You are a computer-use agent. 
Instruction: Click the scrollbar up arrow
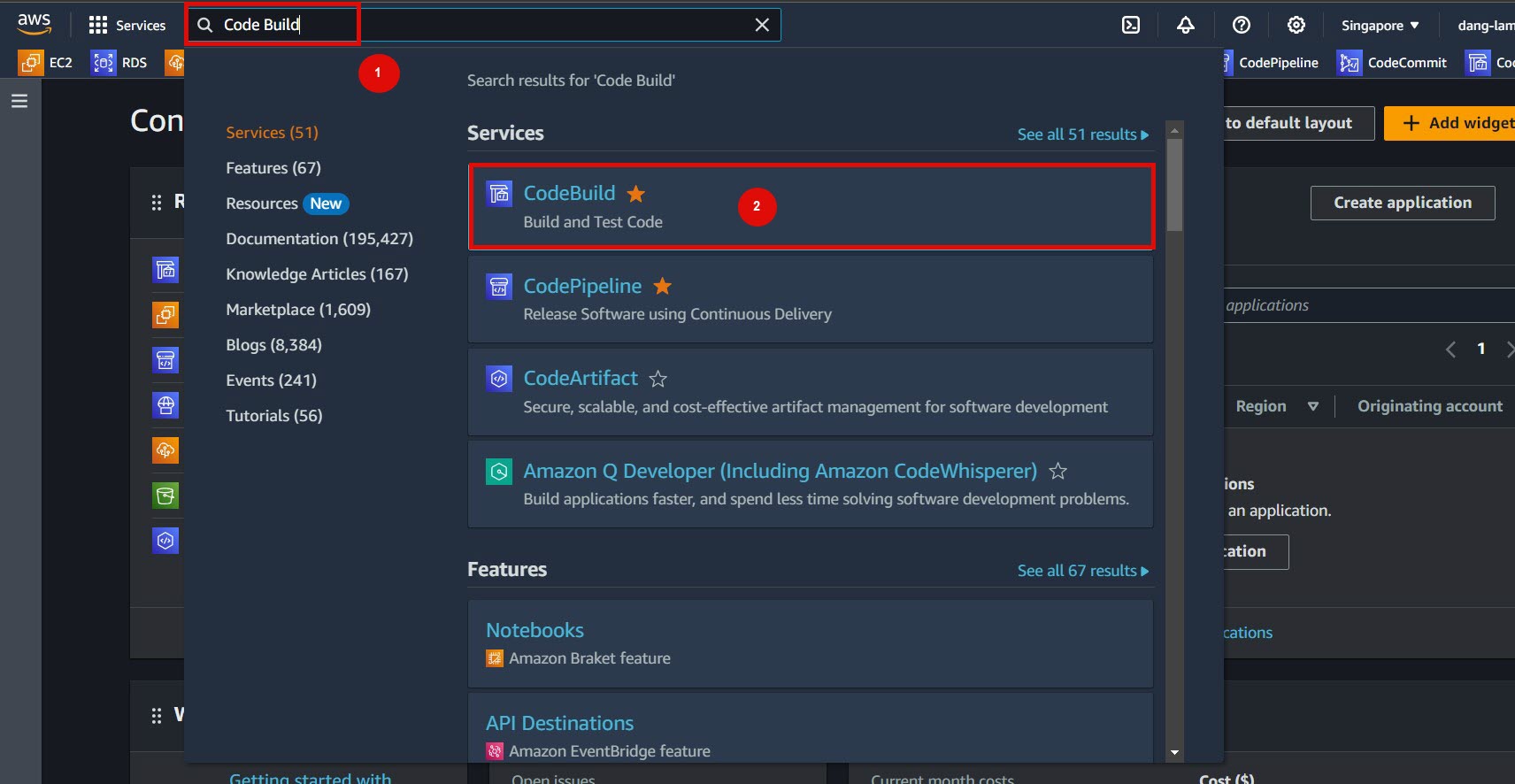coord(1174,130)
